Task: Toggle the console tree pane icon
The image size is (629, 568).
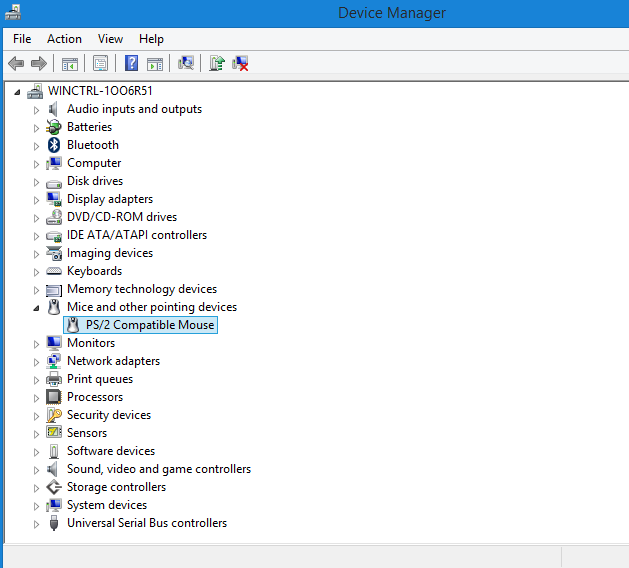Action: click(x=69, y=63)
